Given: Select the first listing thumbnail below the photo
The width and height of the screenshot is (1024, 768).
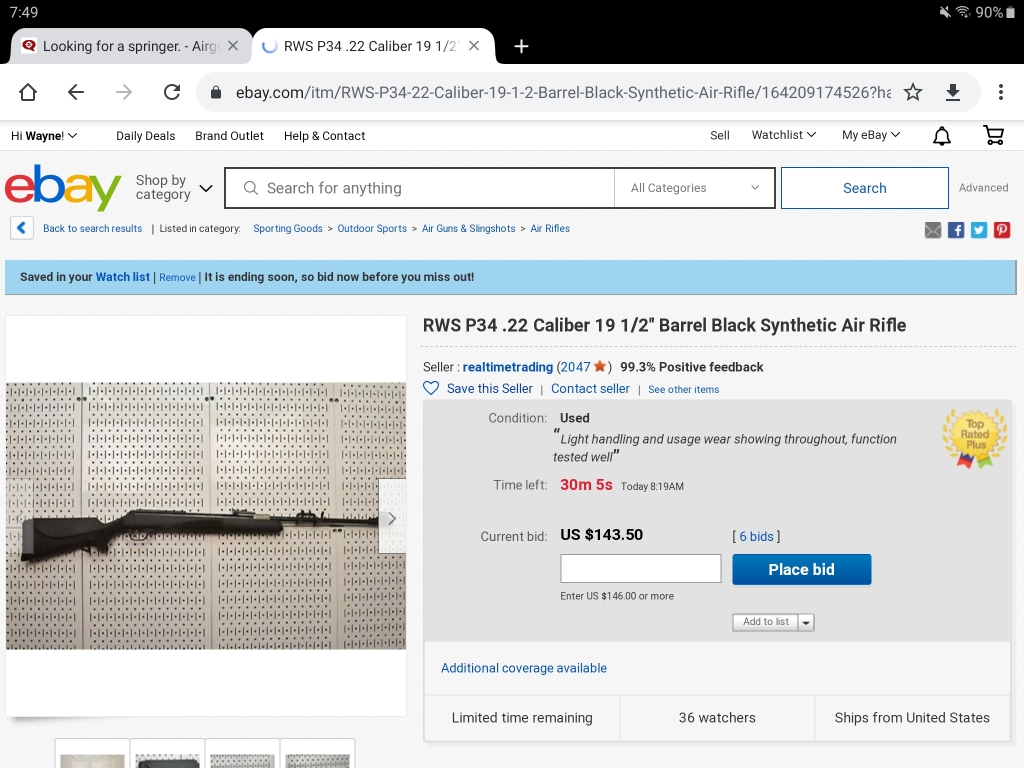Looking at the screenshot, I should (x=92, y=754).
